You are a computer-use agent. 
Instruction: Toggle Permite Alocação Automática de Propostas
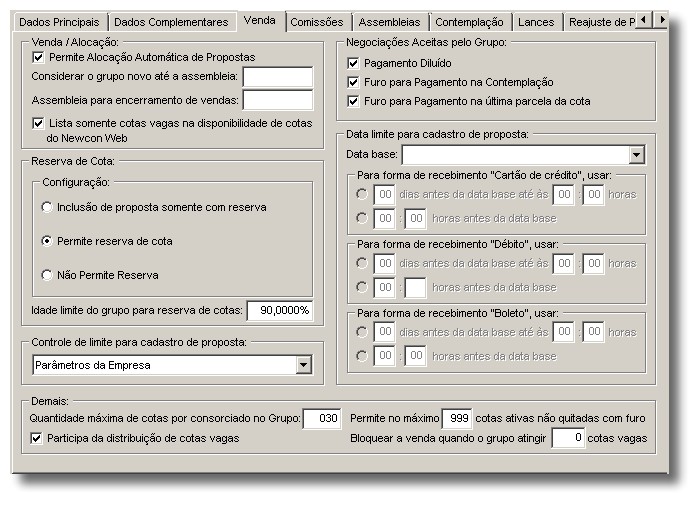tap(38, 57)
